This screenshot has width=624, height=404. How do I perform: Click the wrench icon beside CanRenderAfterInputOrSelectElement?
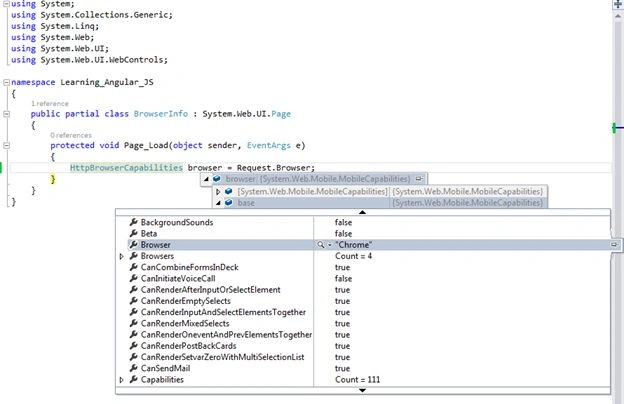[x=134, y=289]
